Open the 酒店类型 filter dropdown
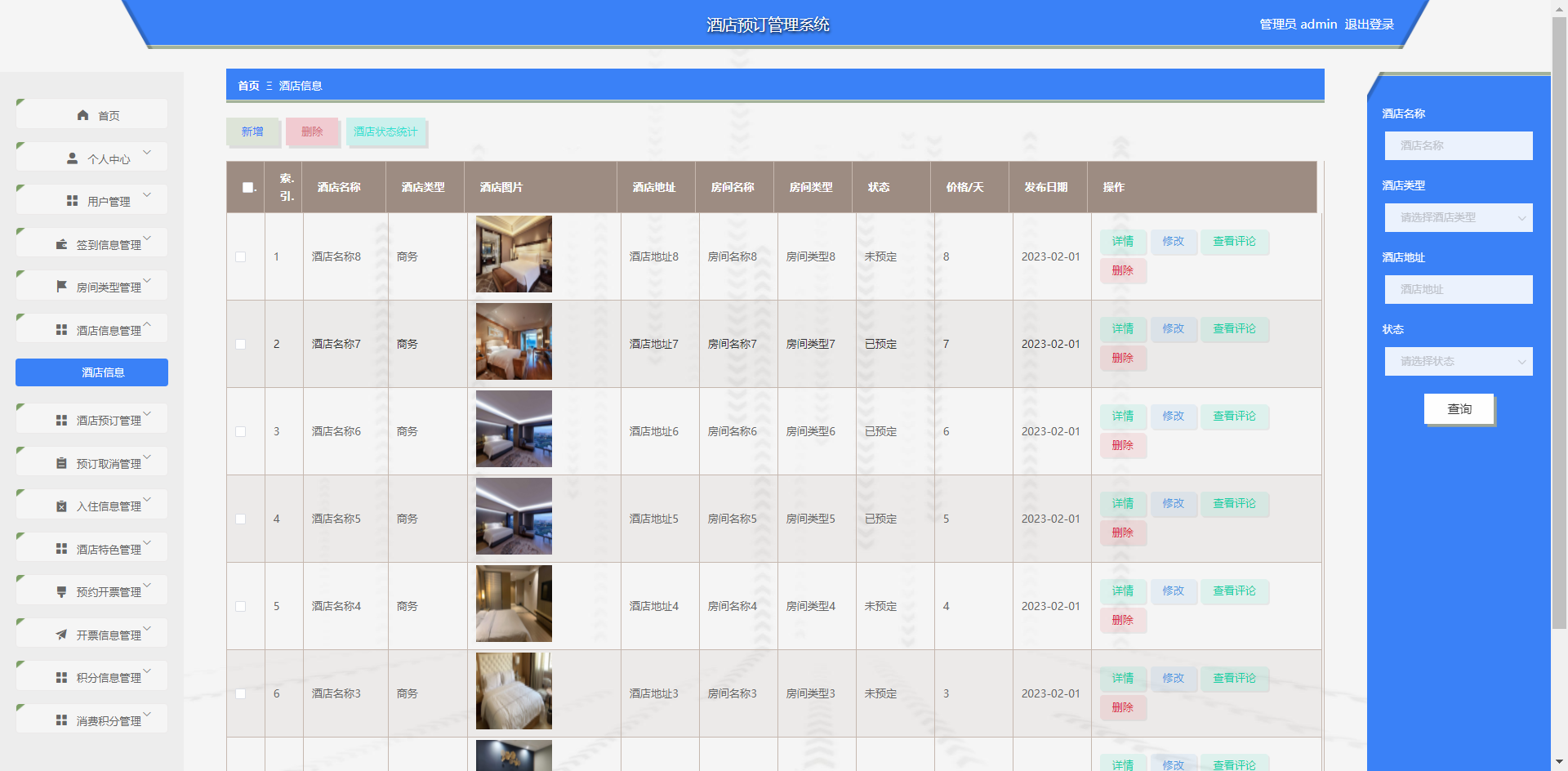The width and height of the screenshot is (1568, 771). (1459, 217)
